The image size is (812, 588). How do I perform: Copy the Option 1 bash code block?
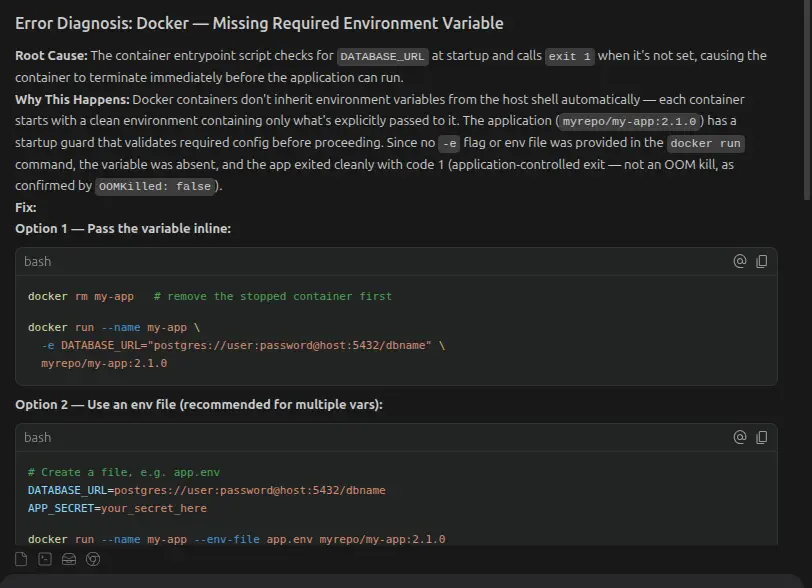761,262
